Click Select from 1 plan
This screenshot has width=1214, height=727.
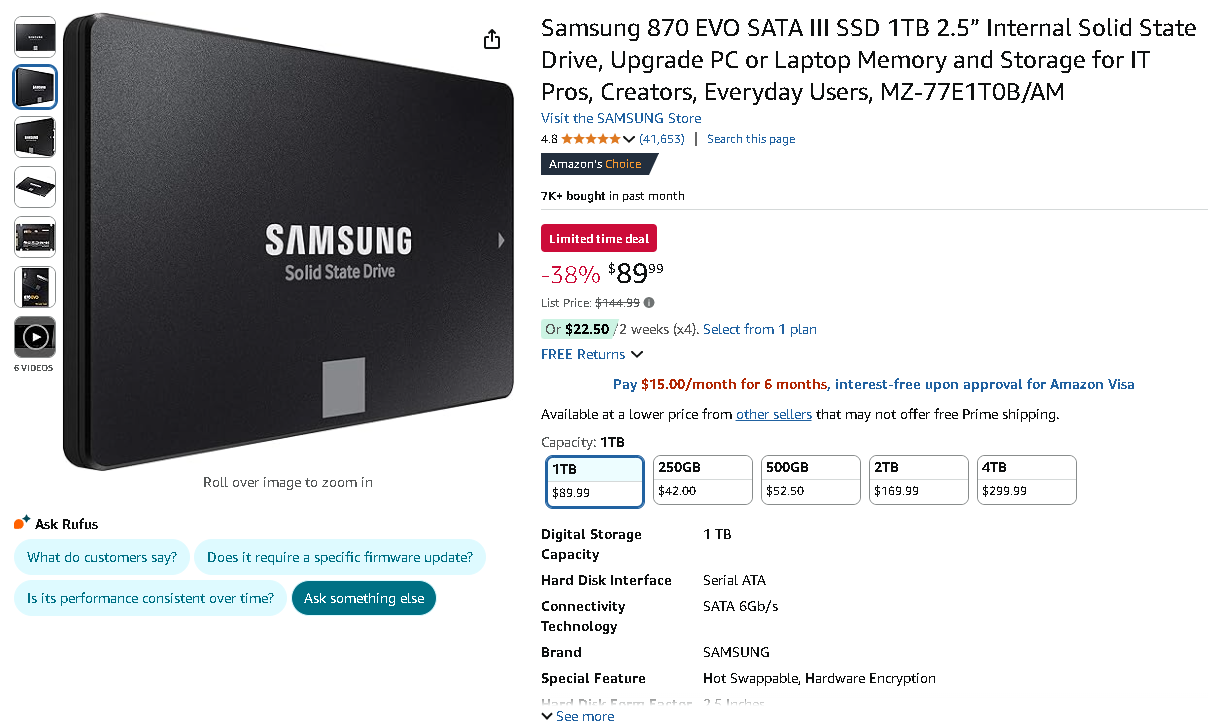click(x=759, y=328)
